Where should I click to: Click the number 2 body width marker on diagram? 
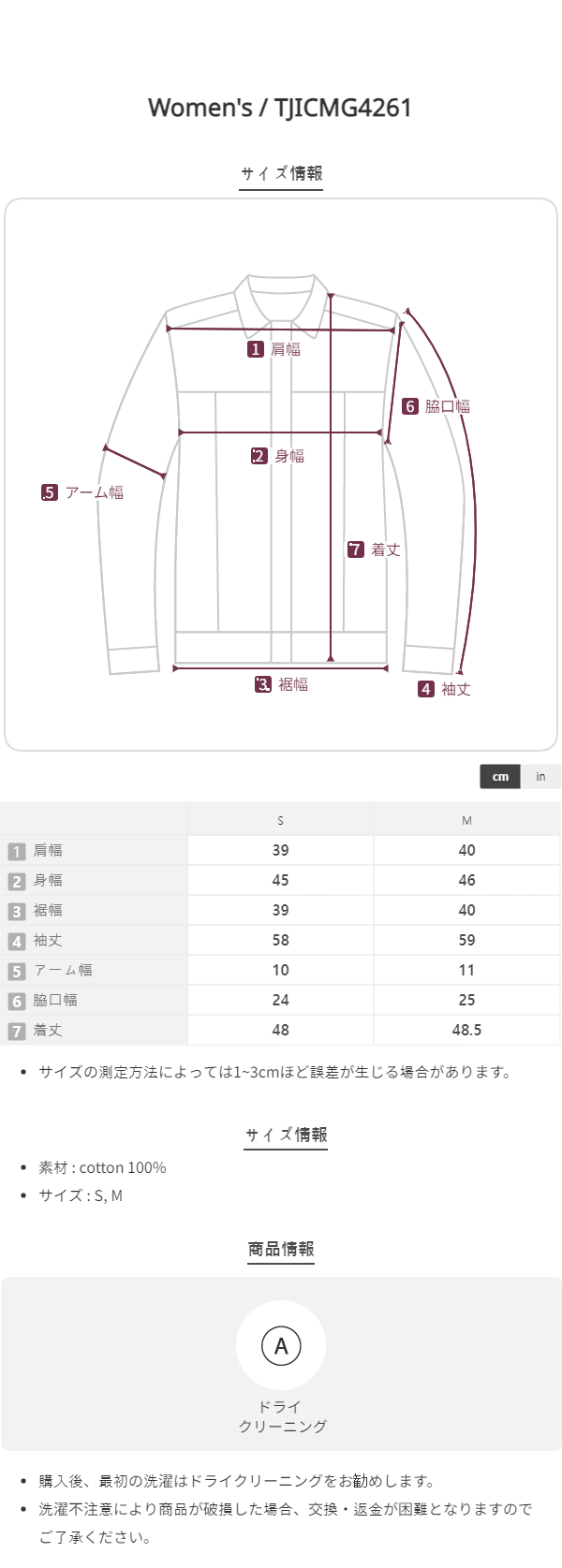259,456
